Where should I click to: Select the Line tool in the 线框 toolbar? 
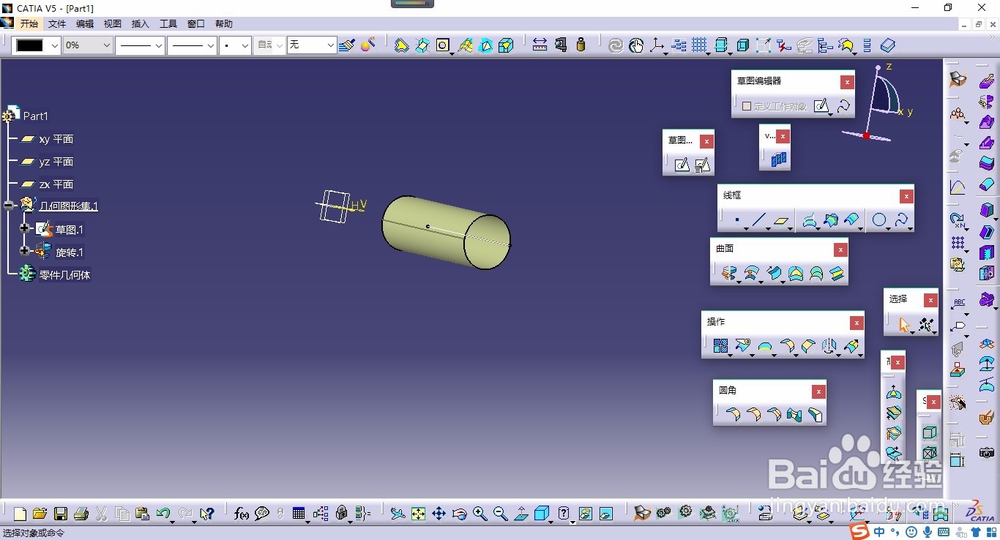pos(758,221)
